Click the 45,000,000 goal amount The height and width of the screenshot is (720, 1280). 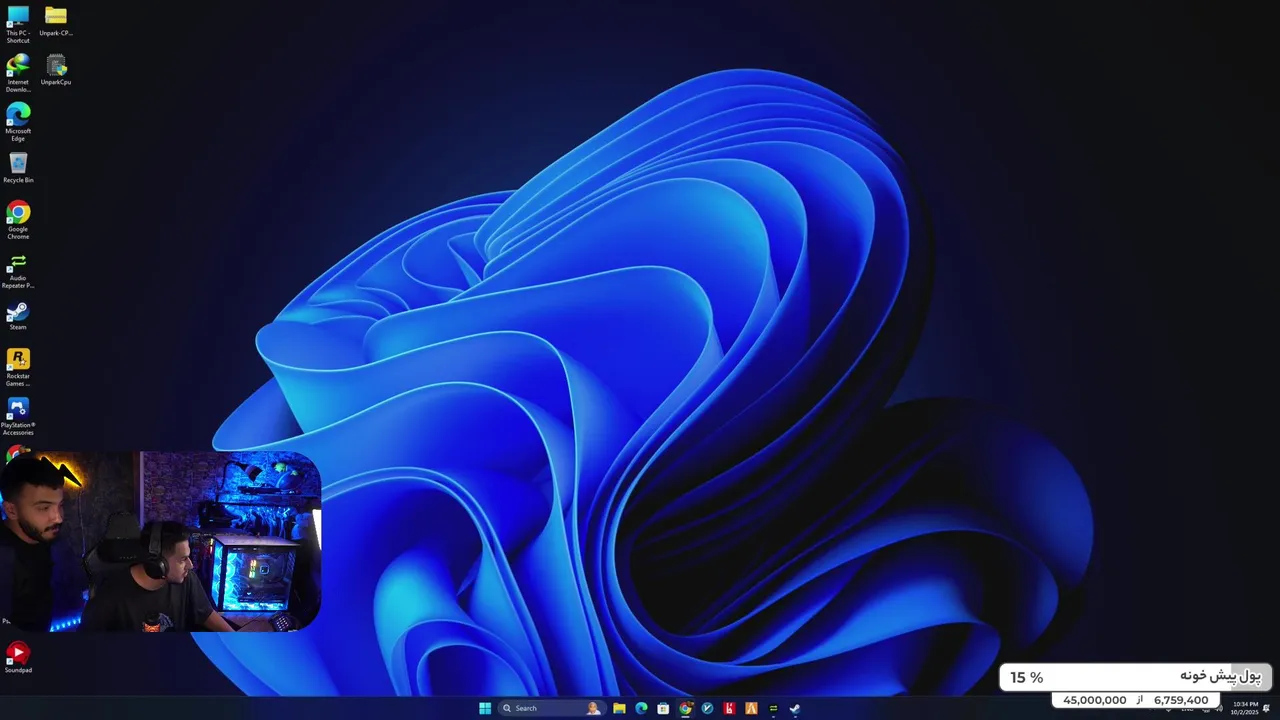[x=1095, y=700]
